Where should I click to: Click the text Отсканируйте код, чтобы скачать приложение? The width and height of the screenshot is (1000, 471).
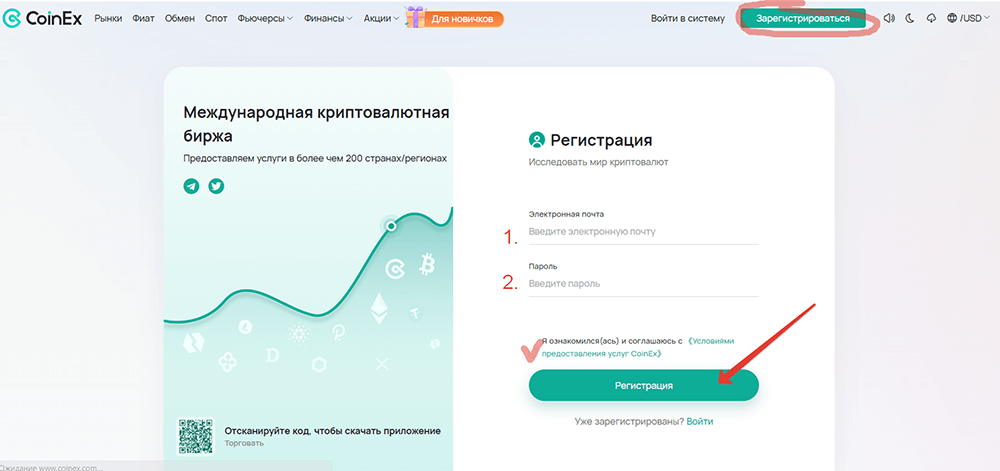333,431
